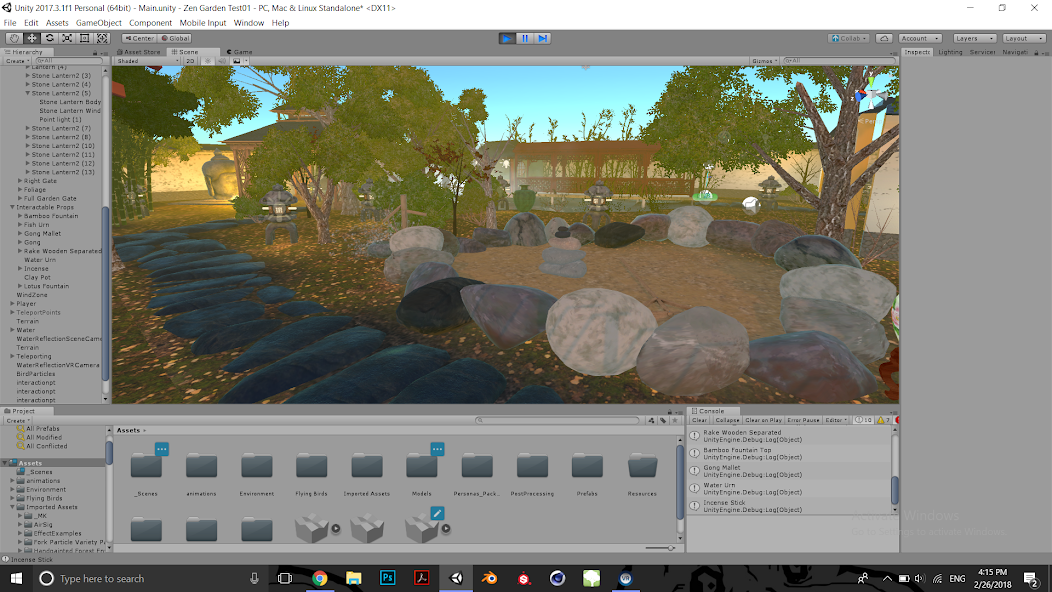Click the Clear button in the Console
The height and width of the screenshot is (592, 1052).
coord(698,419)
